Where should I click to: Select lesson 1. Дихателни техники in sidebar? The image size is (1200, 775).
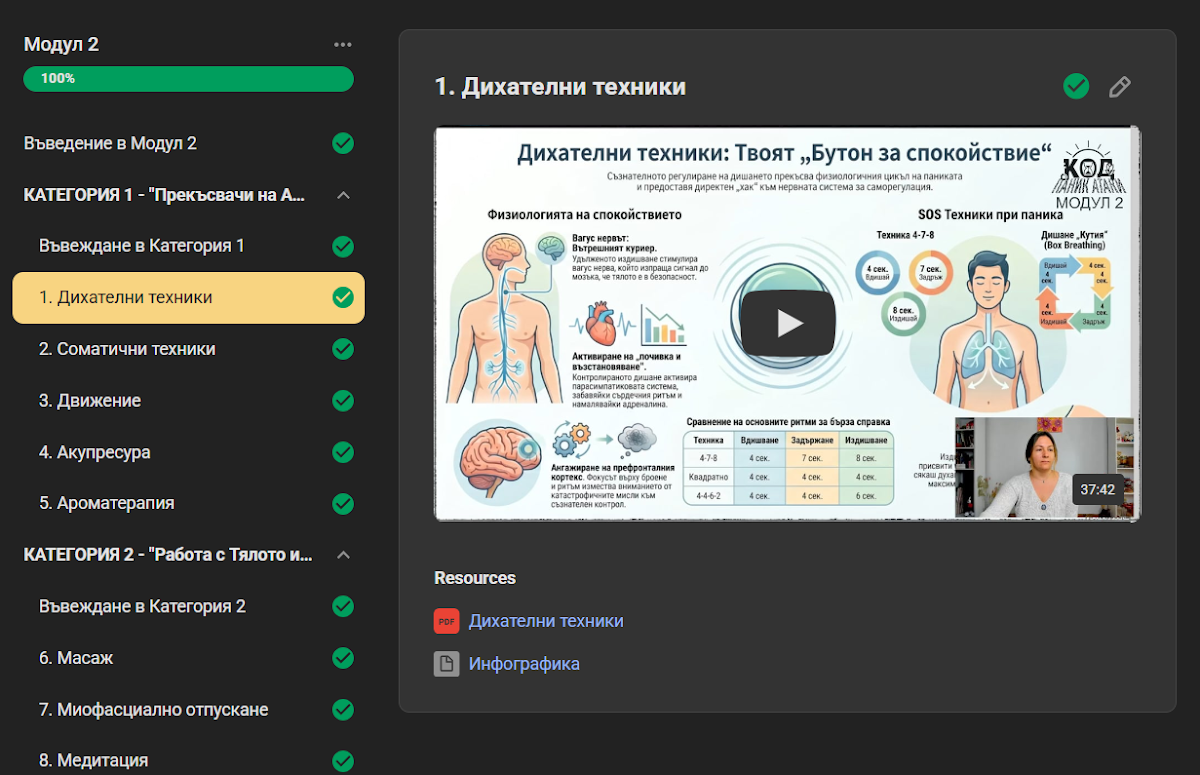(x=188, y=297)
